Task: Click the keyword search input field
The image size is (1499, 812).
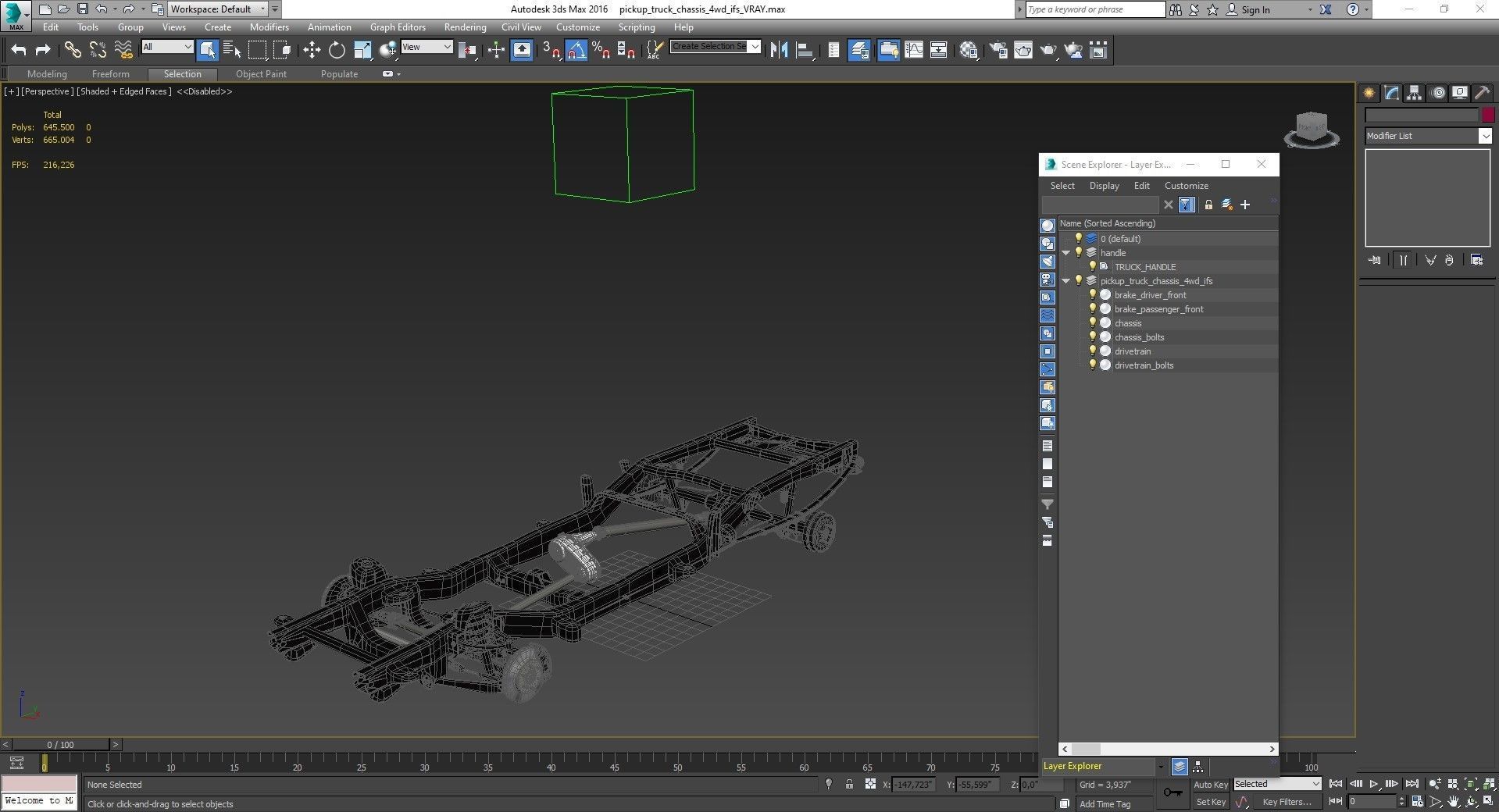Action: pos(1094,9)
